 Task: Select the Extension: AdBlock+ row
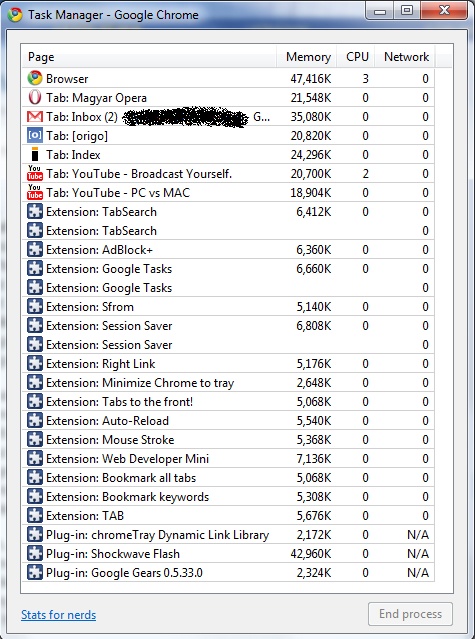pyautogui.click(x=228, y=249)
